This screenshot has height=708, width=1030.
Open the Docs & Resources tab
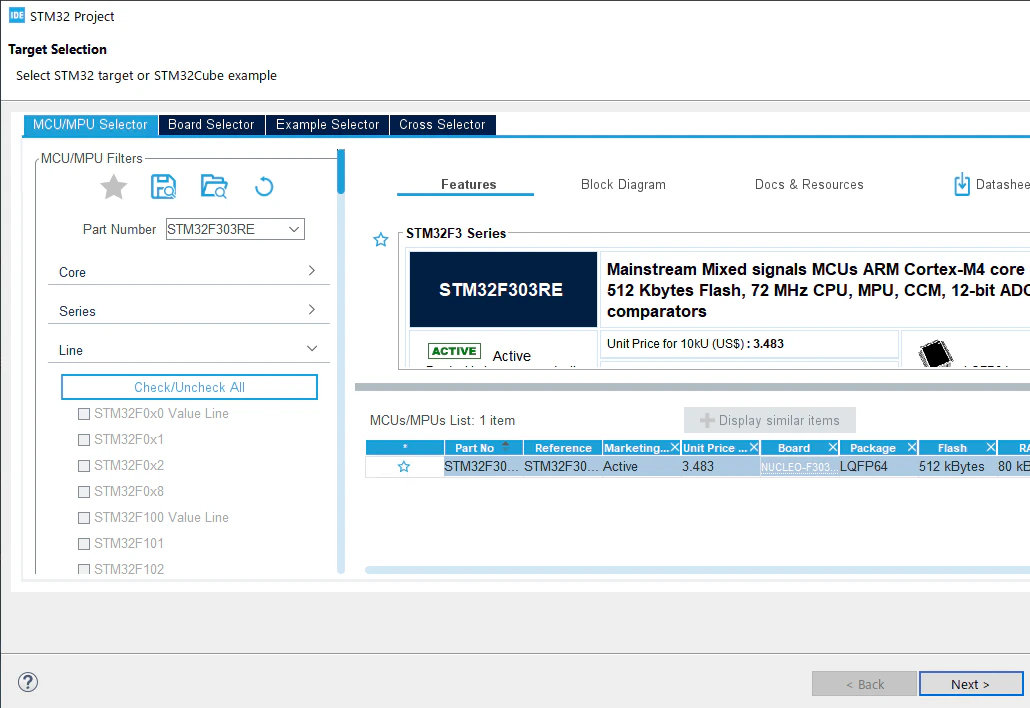[x=809, y=185]
